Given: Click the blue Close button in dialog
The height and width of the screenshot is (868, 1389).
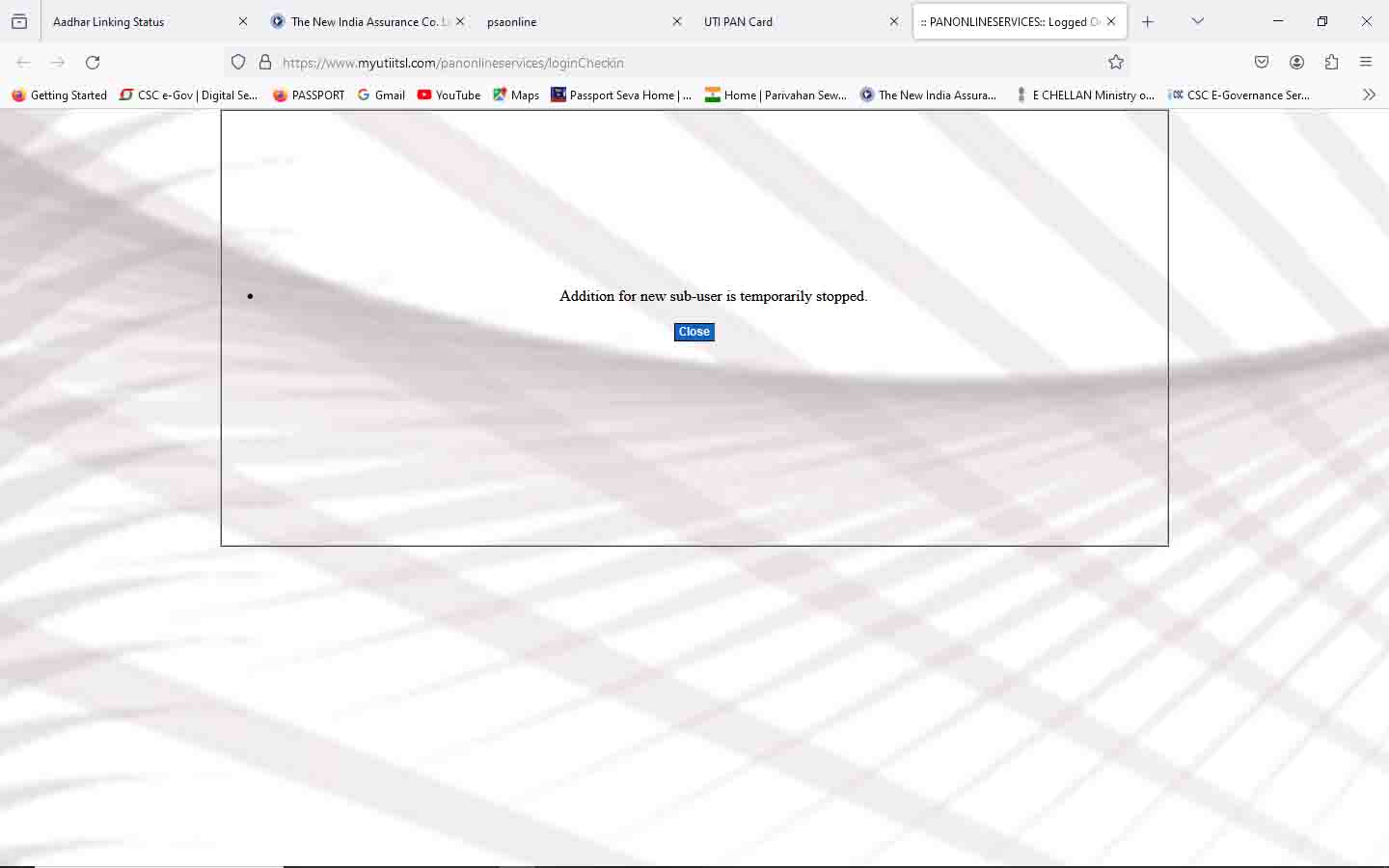Looking at the screenshot, I should tap(694, 332).
